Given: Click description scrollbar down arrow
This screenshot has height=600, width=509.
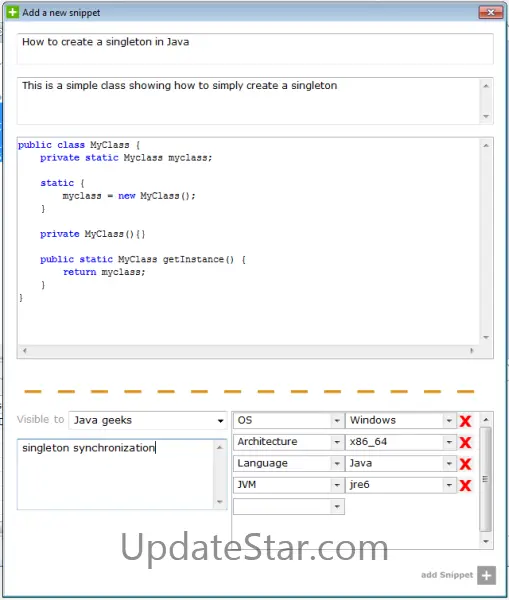Looking at the screenshot, I should click(x=486, y=116).
